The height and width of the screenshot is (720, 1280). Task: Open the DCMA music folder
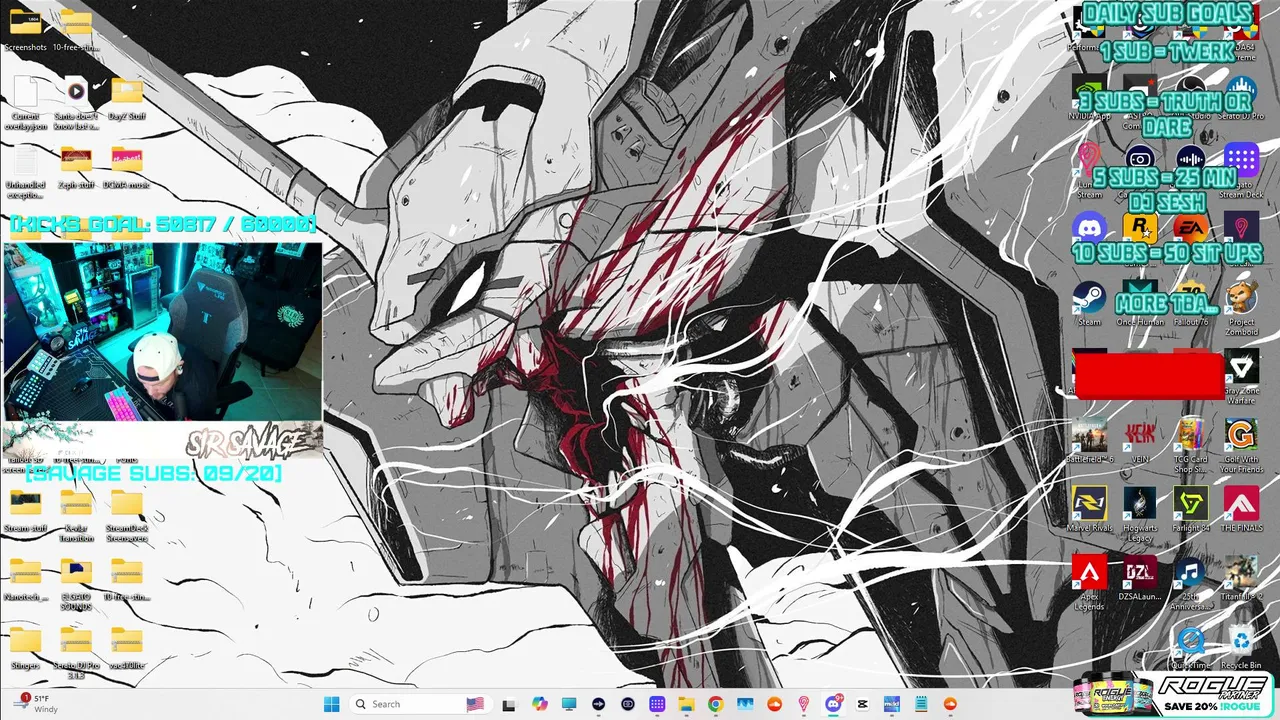click(127, 167)
